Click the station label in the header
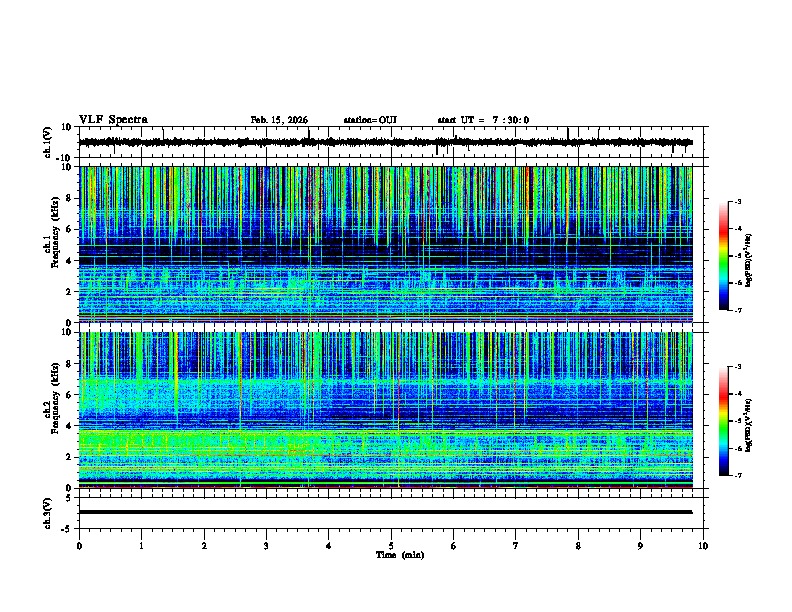 370,120
